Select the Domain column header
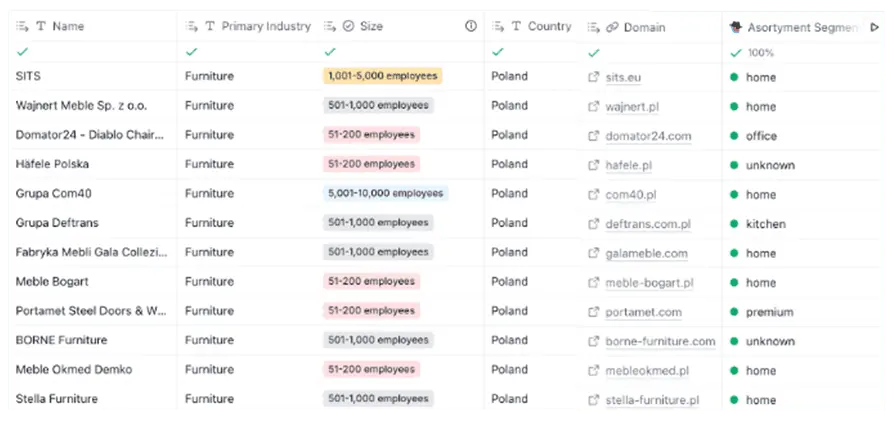Viewport: 894px width, 424px height. click(x=644, y=27)
